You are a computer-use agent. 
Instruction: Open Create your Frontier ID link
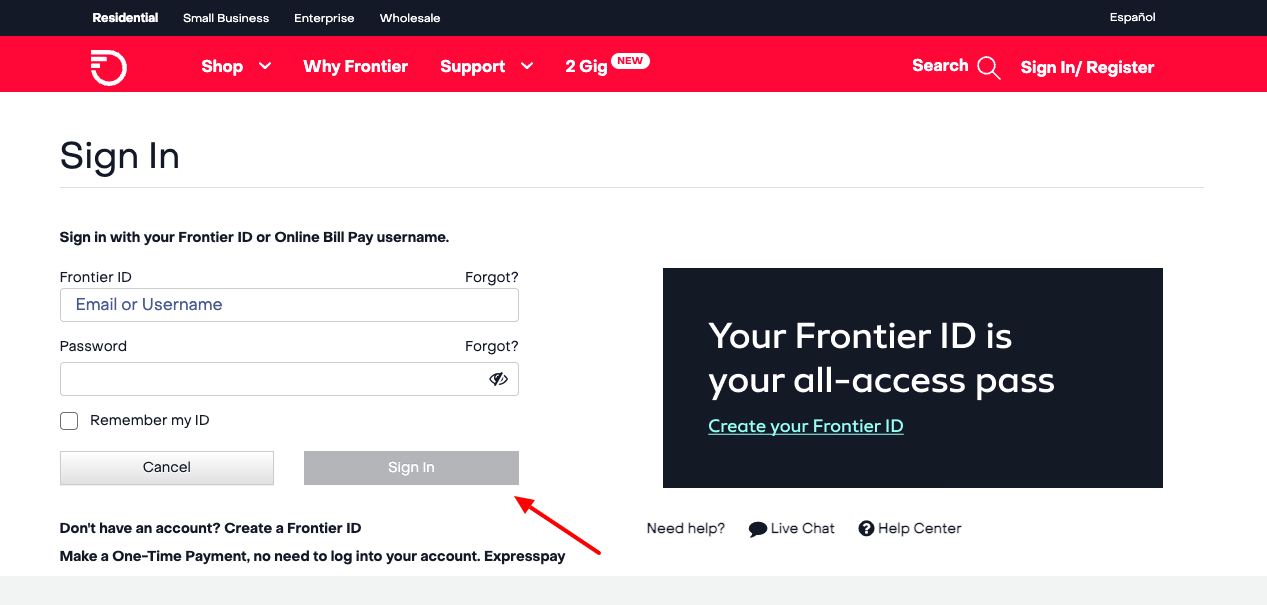tap(805, 425)
